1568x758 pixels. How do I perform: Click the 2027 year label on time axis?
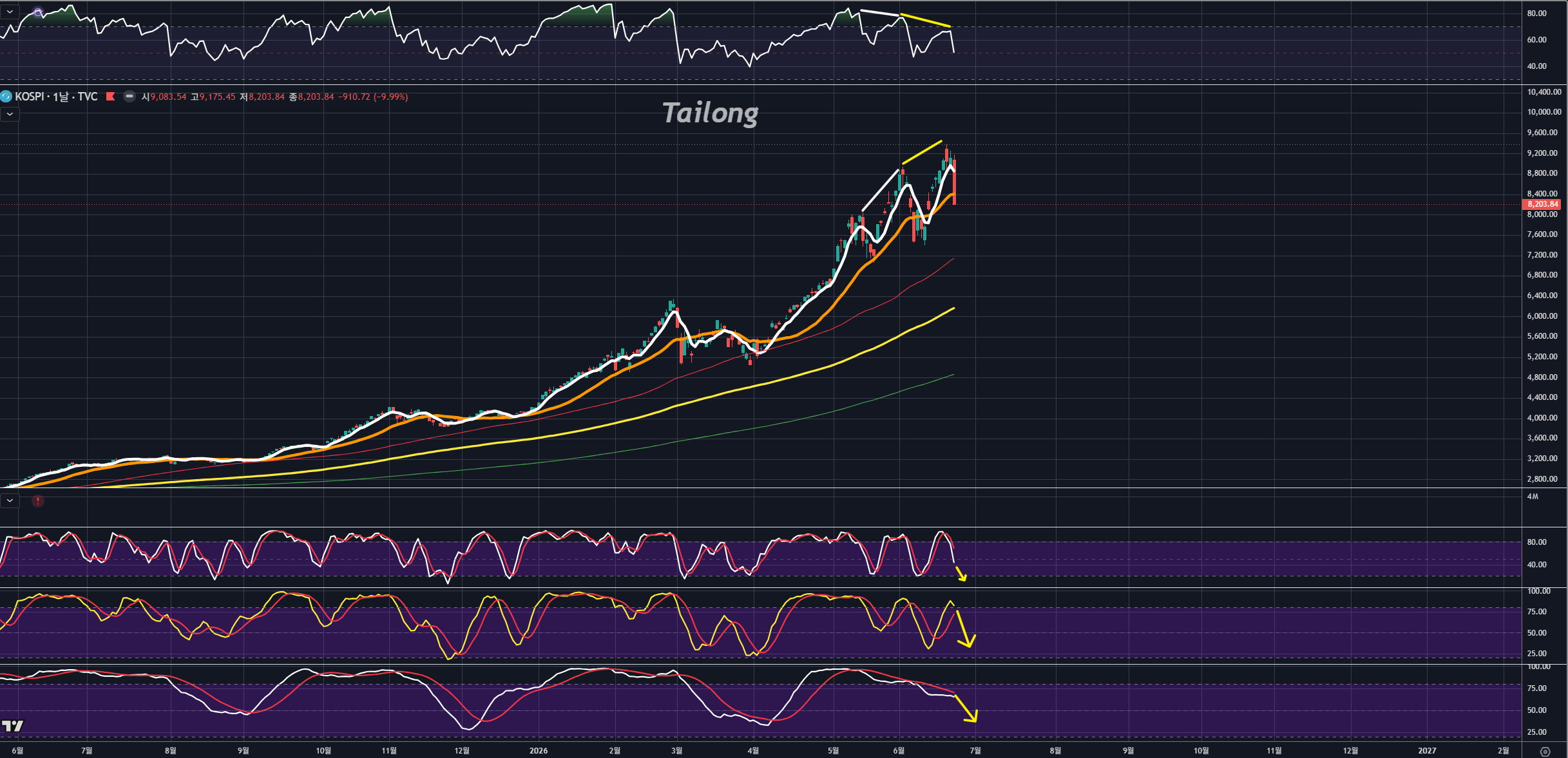click(x=1427, y=751)
